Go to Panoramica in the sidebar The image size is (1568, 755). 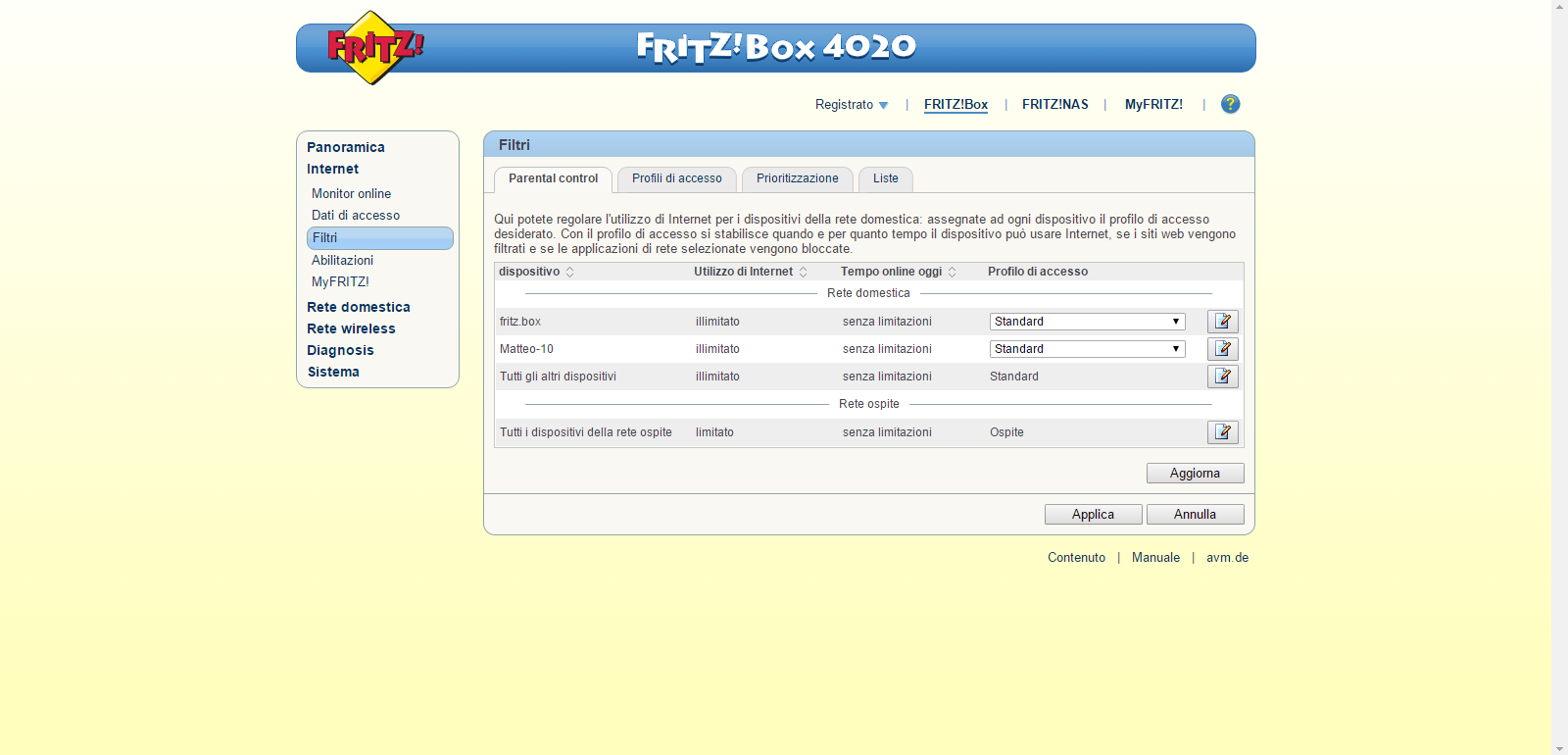[346, 147]
